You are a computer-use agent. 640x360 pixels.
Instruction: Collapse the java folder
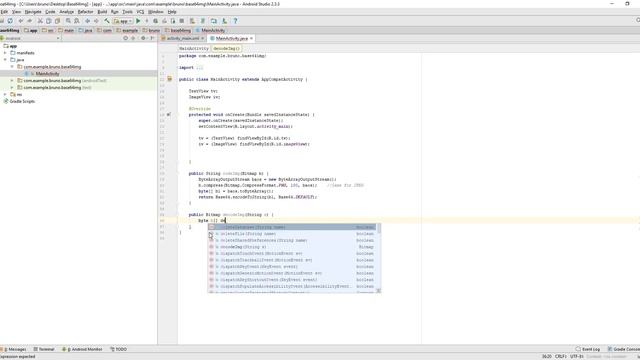click(x=5, y=60)
